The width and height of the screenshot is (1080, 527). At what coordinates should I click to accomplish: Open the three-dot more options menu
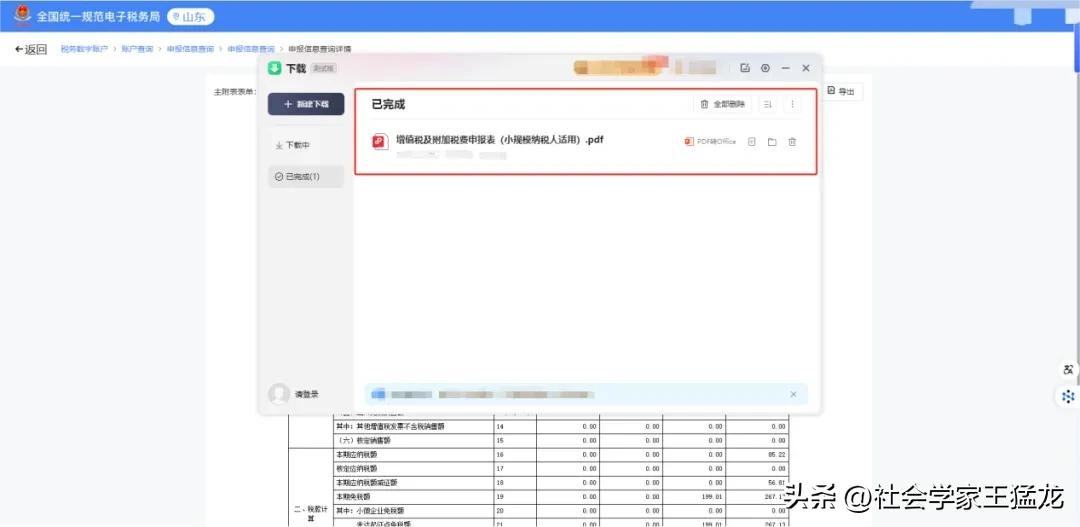(x=793, y=104)
